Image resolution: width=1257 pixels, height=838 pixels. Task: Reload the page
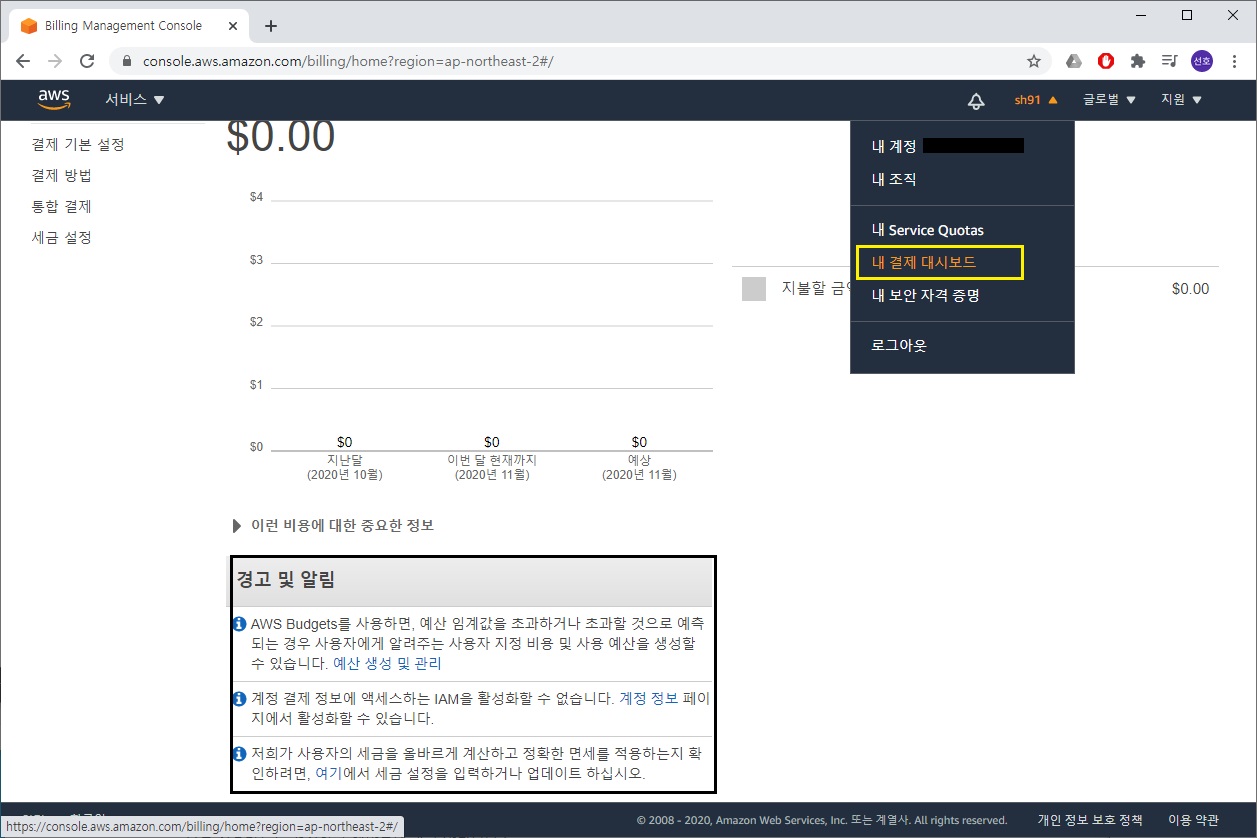pos(87,61)
